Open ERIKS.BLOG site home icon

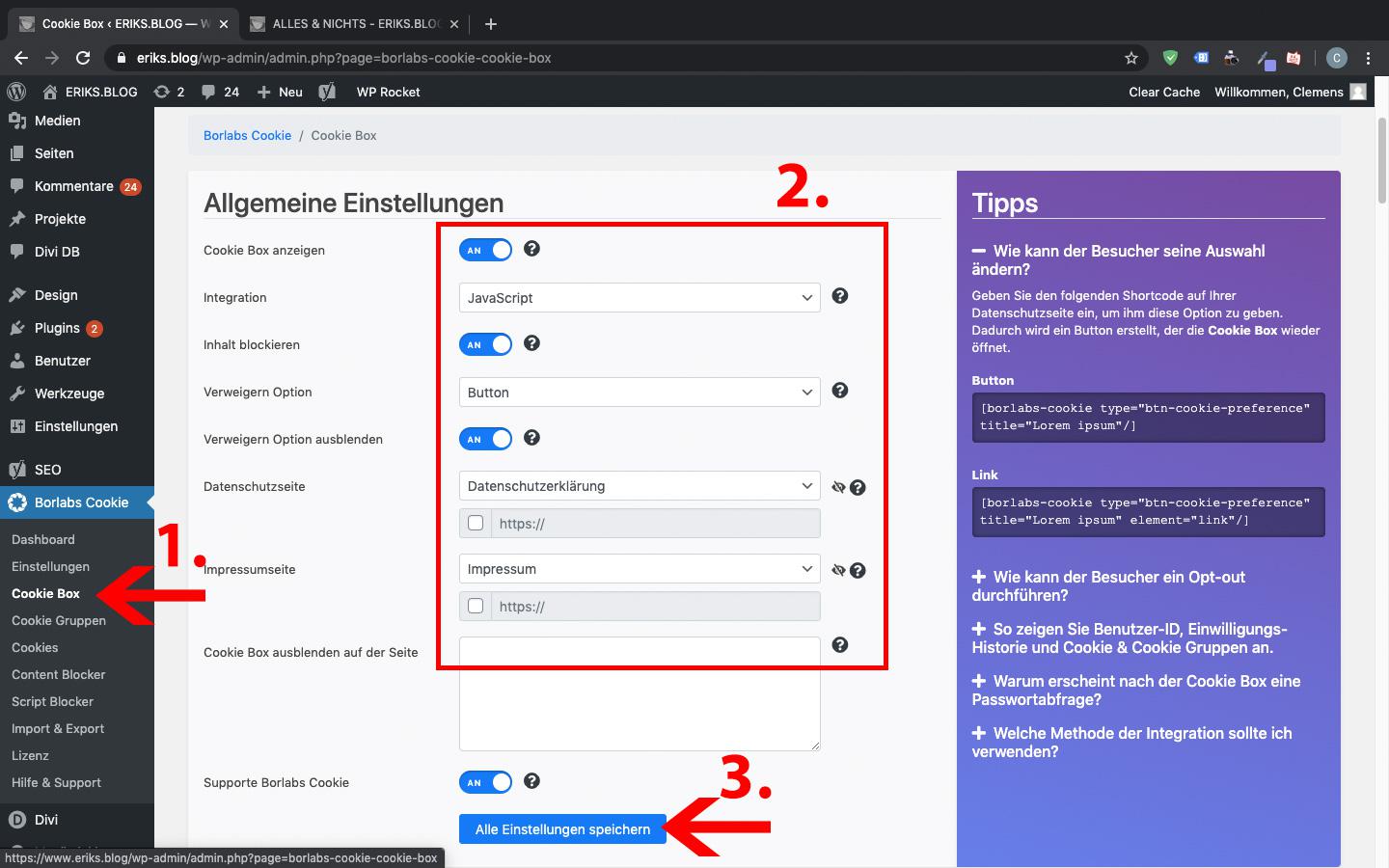tap(50, 92)
